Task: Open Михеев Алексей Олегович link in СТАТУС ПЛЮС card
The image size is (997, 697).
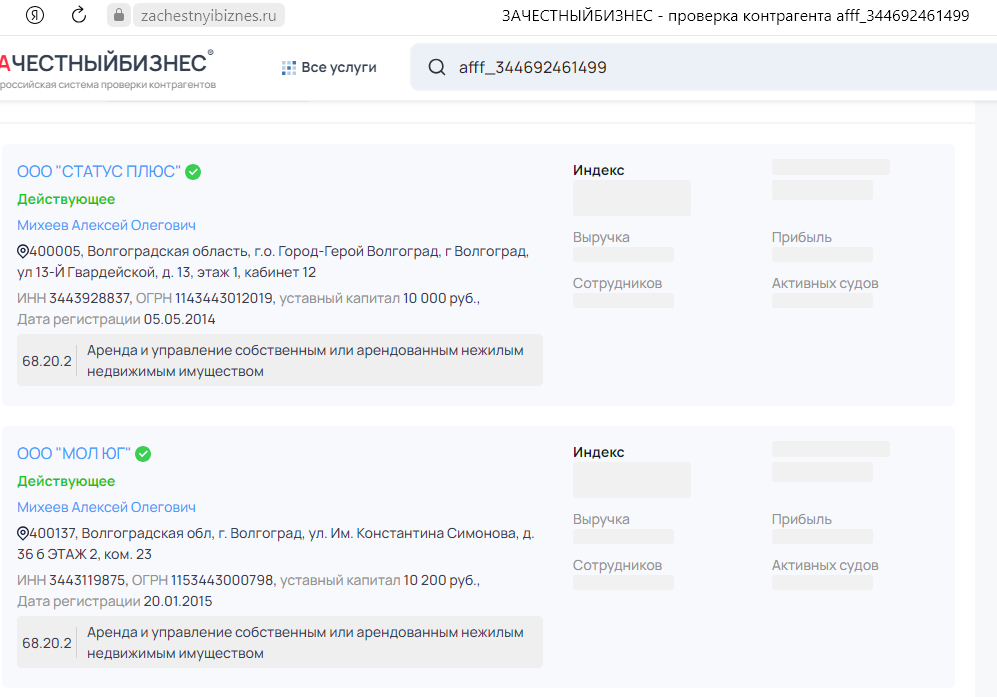Action: [x=106, y=225]
